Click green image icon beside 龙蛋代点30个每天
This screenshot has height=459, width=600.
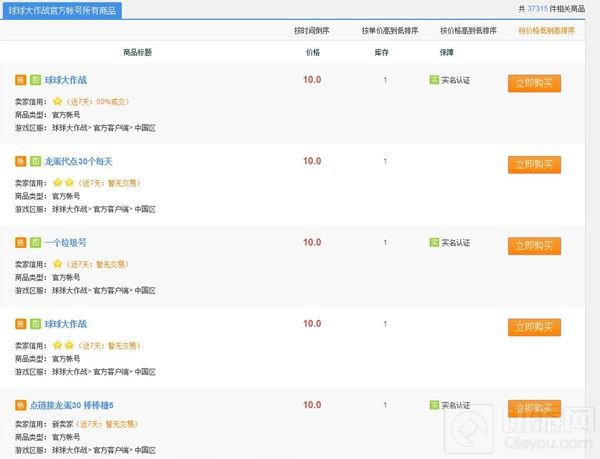pyautogui.click(x=34, y=161)
